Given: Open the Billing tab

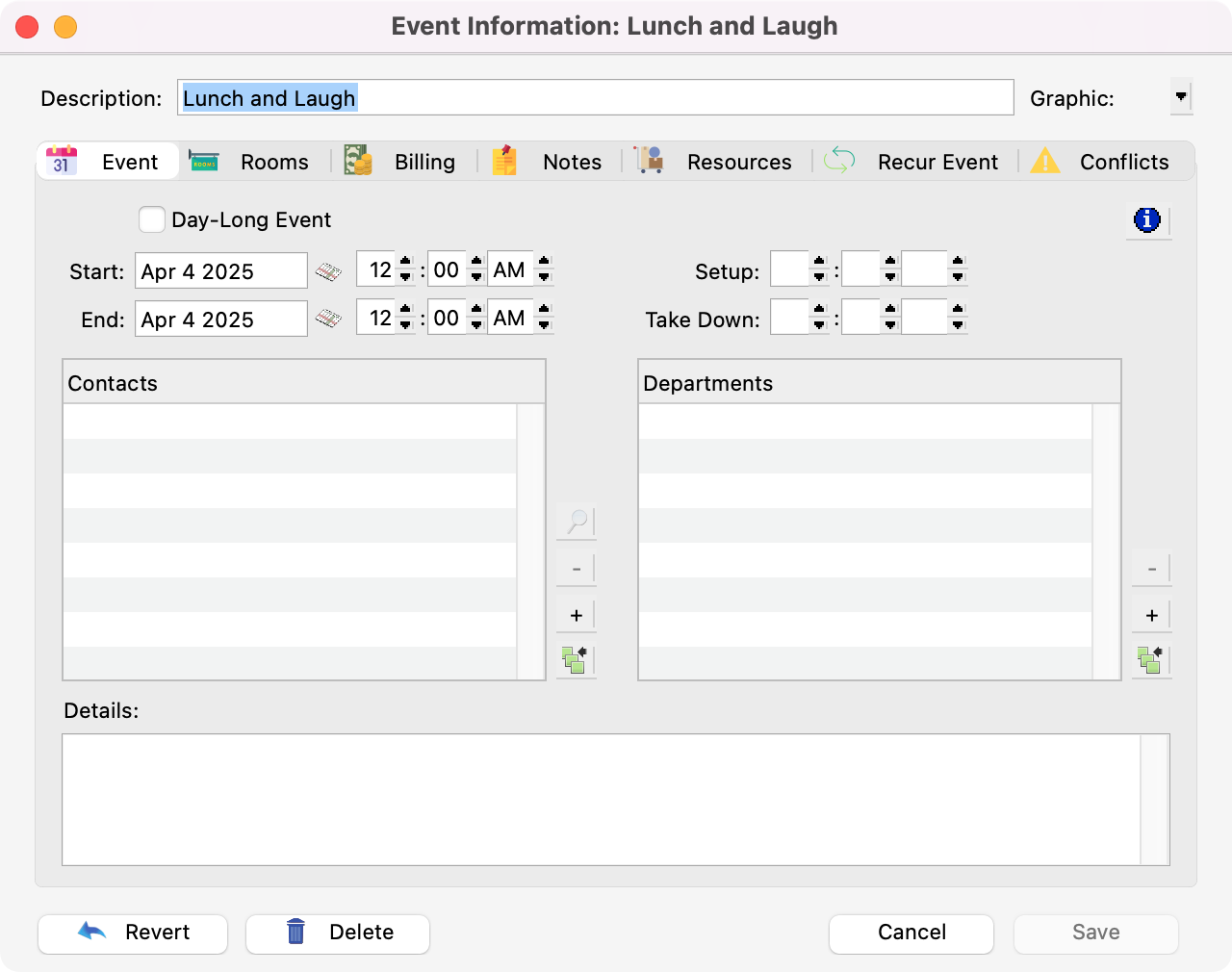Looking at the screenshot, I should [x=402, y=162].
